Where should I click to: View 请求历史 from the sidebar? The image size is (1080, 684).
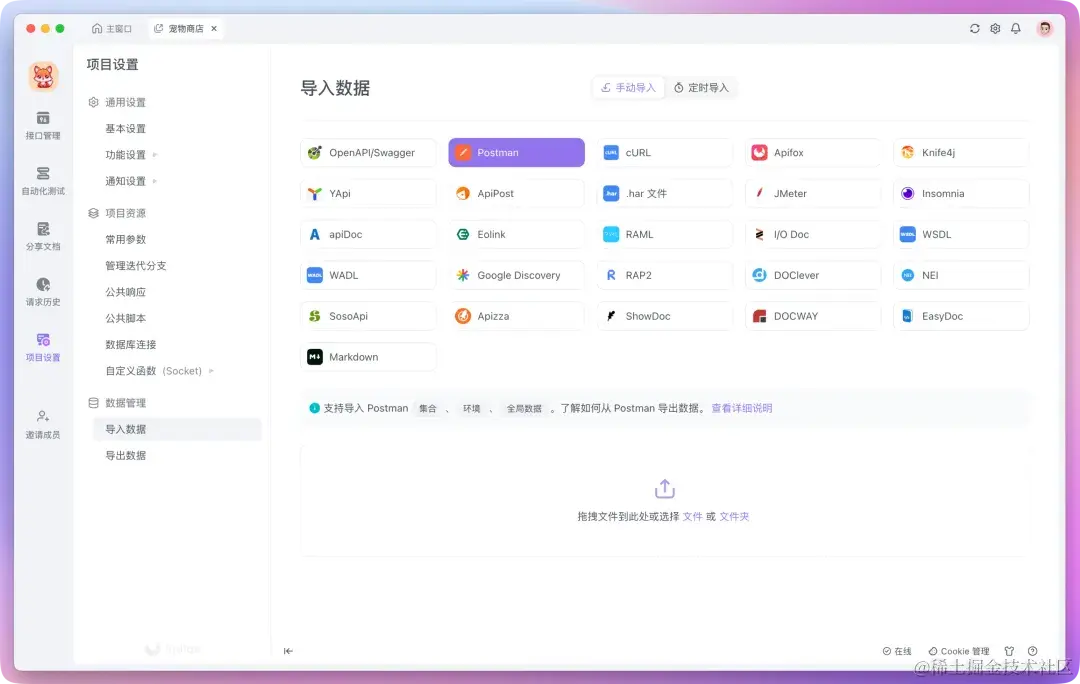[42, 294]
